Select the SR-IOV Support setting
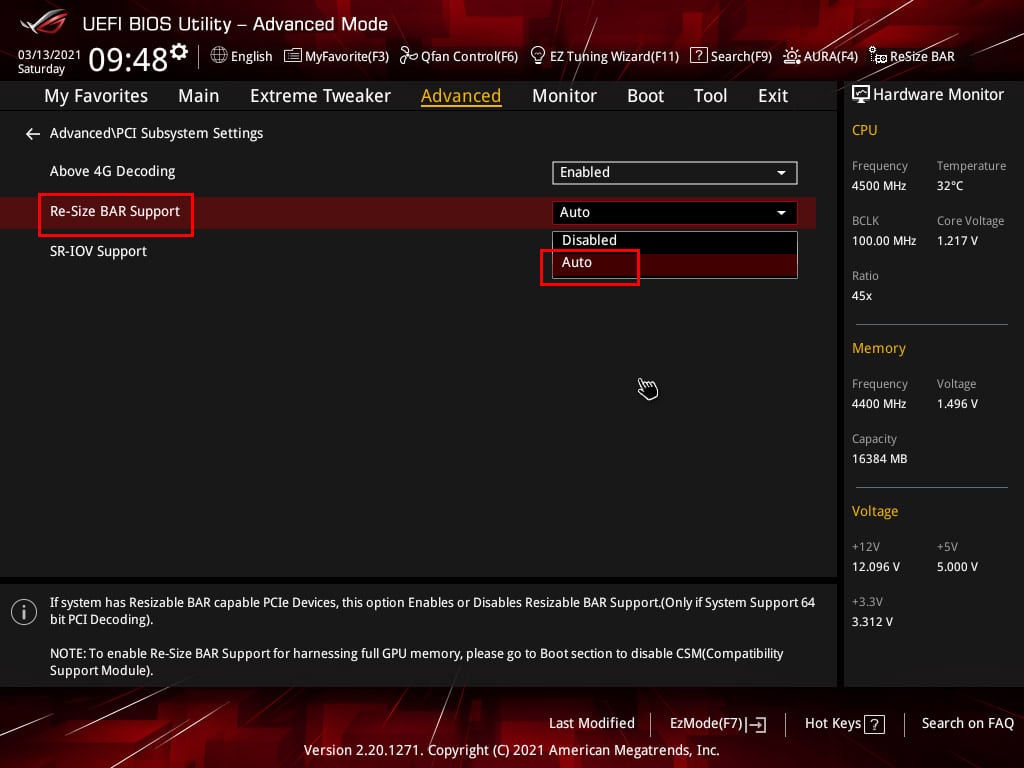The height and width of the screenshot is (768, 1024). [x=98, y=251]
